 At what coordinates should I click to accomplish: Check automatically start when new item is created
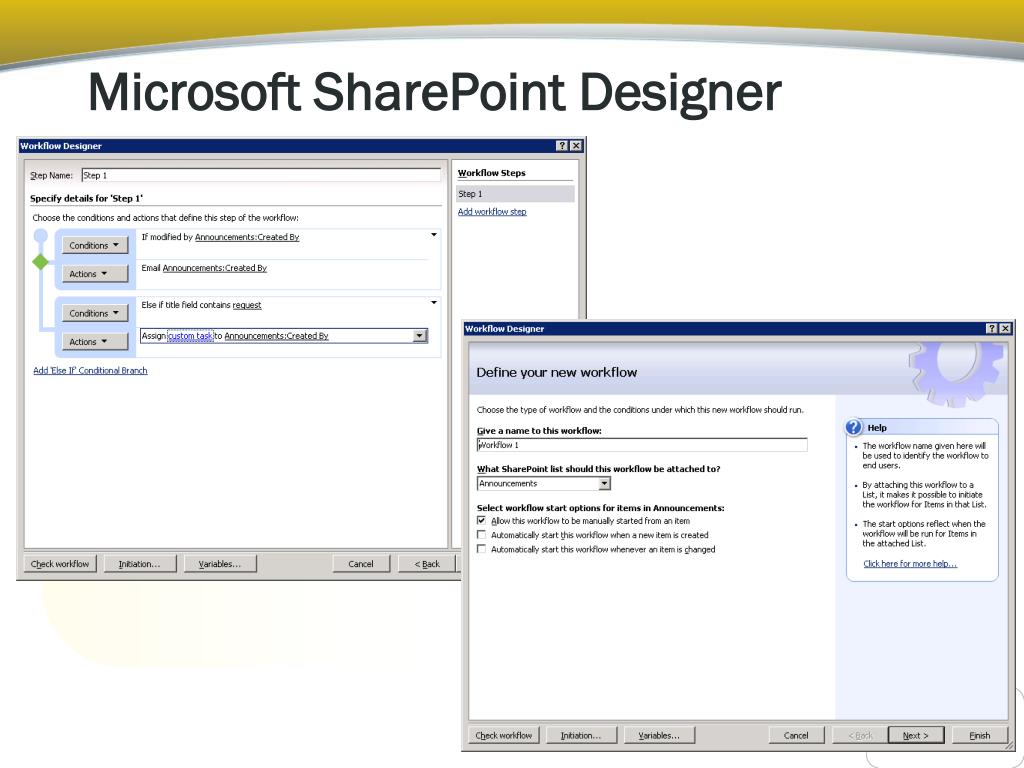point(481,535)
